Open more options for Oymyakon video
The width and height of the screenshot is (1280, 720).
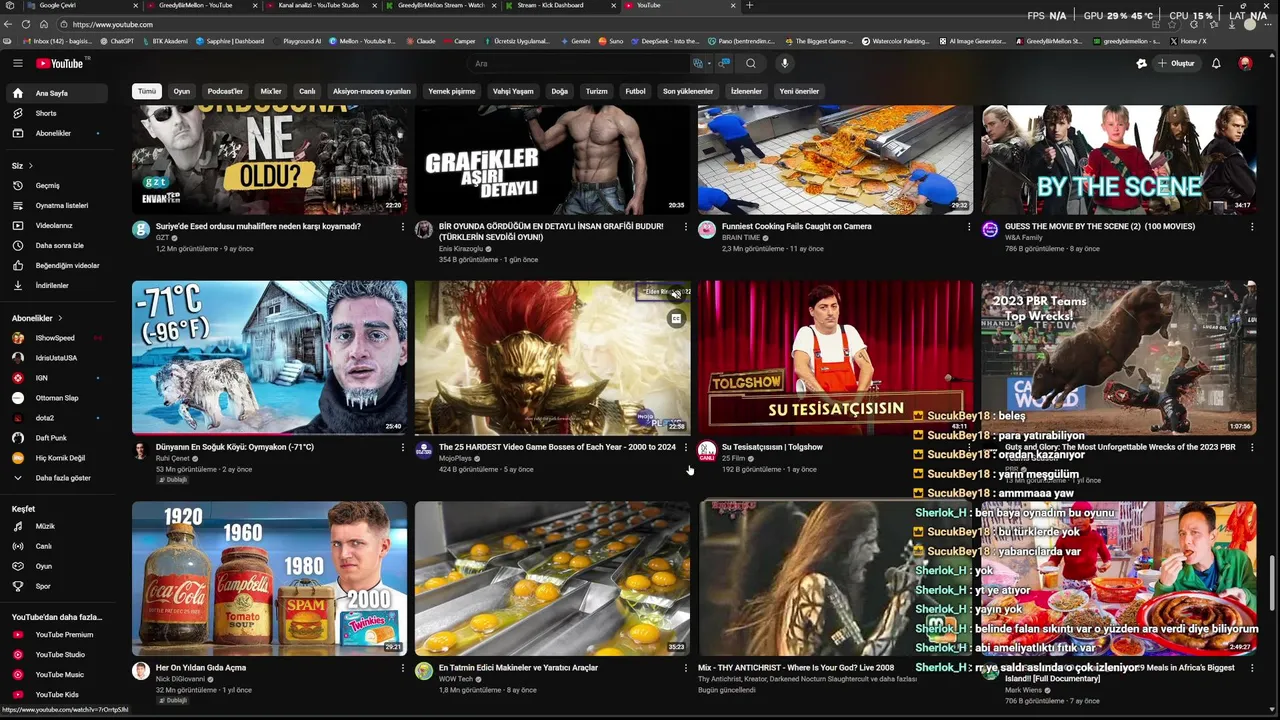(403, 448)
